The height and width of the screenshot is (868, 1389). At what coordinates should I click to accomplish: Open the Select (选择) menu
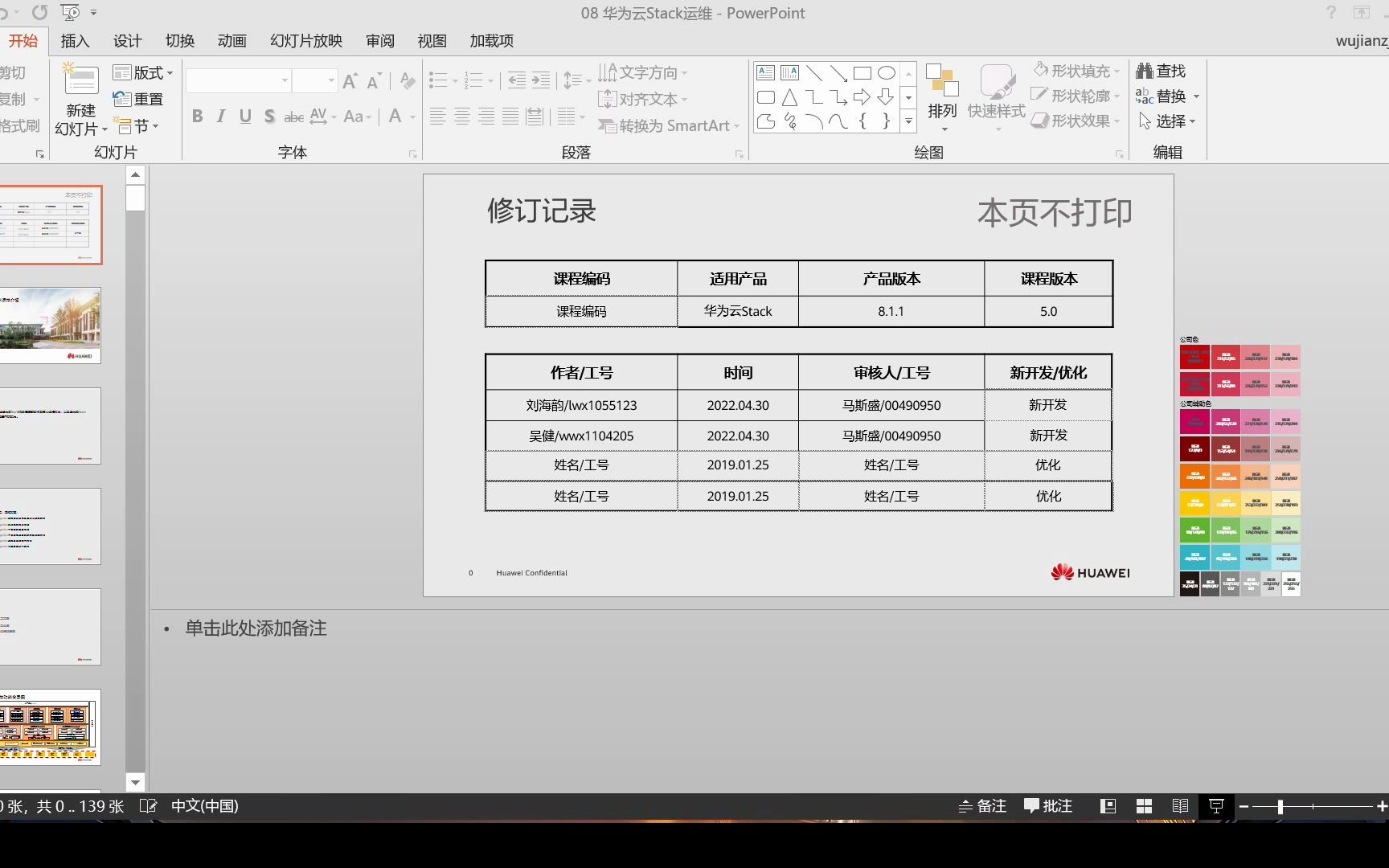(1166, 121)
